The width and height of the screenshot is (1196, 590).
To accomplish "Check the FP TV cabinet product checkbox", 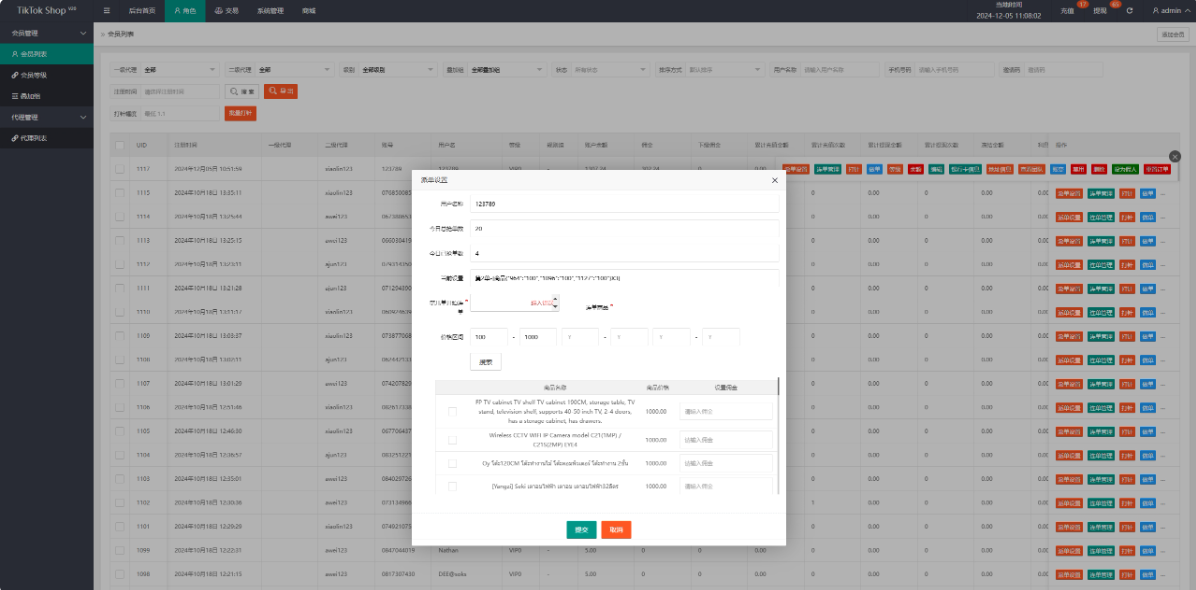I will pos(452,411).
